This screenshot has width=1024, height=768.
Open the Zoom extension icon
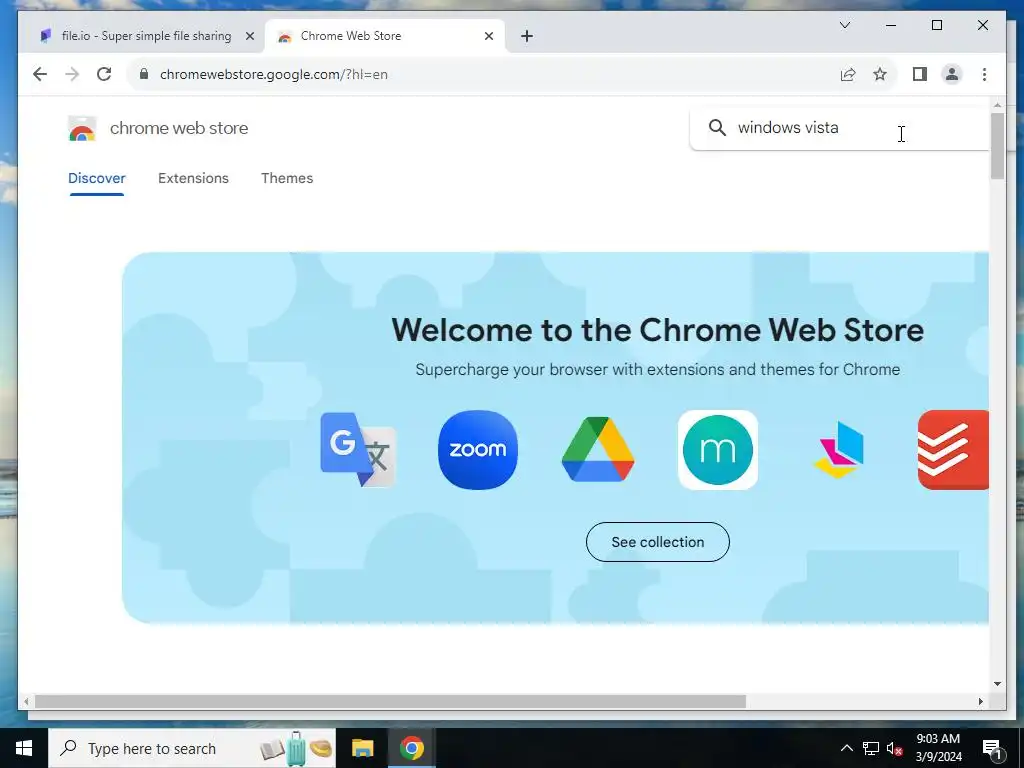coord(478,450)
